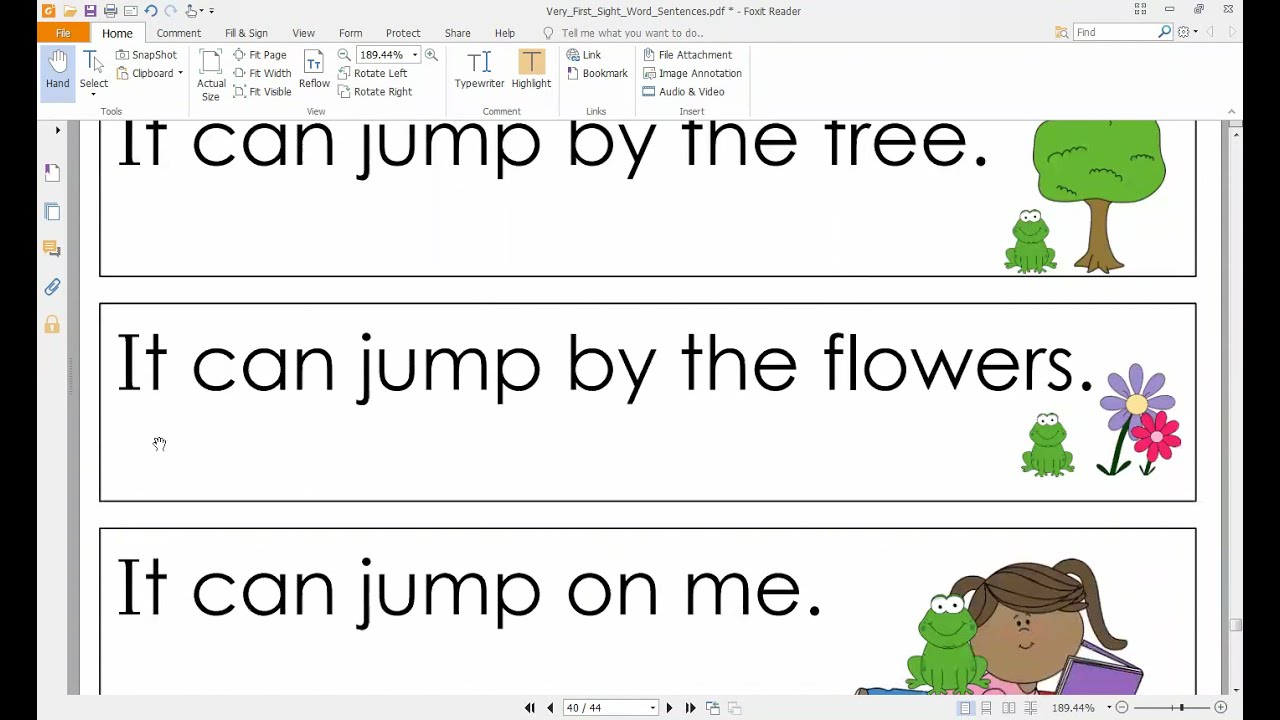Click the magnifier search icon in Find box
The image size is (1280, 720).
pos(1164,32)
